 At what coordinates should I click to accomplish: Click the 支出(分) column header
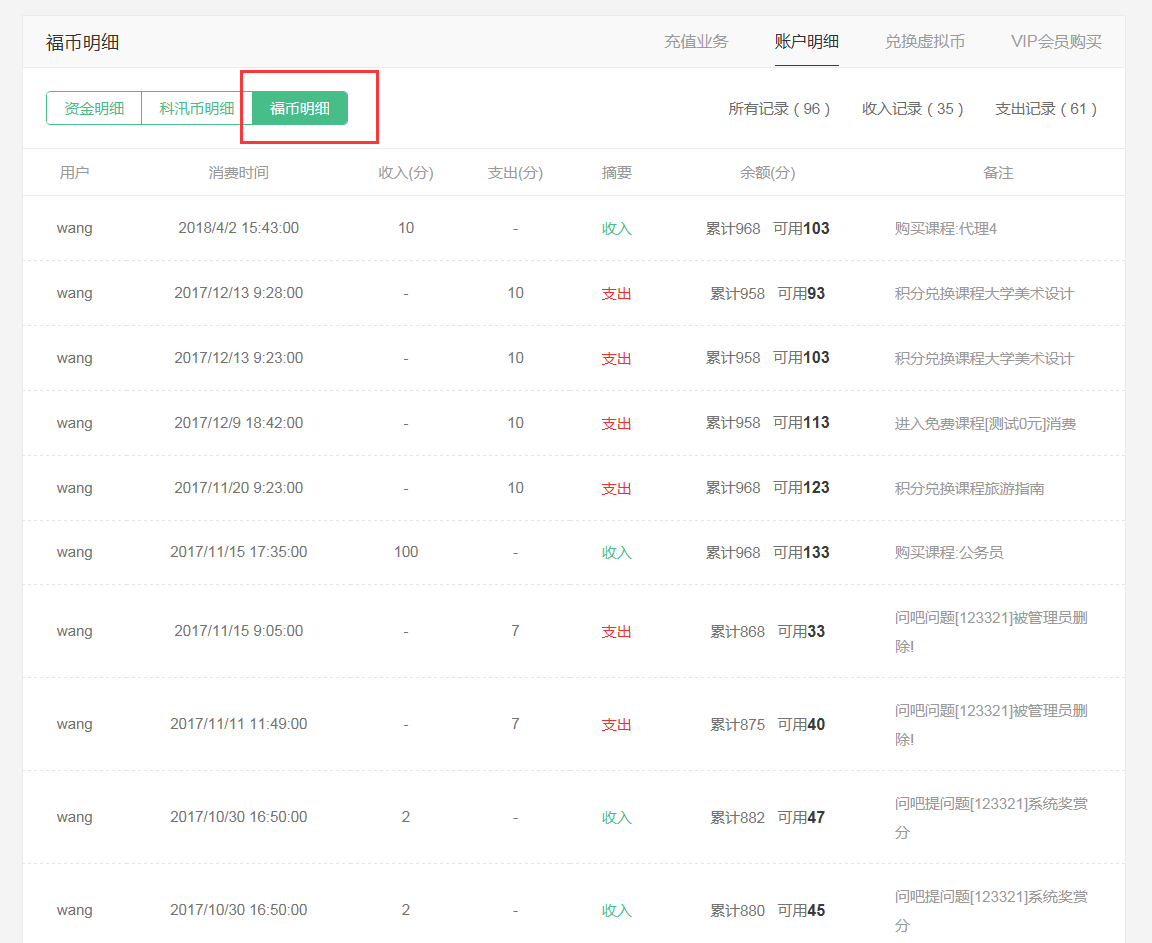[515, 172]
